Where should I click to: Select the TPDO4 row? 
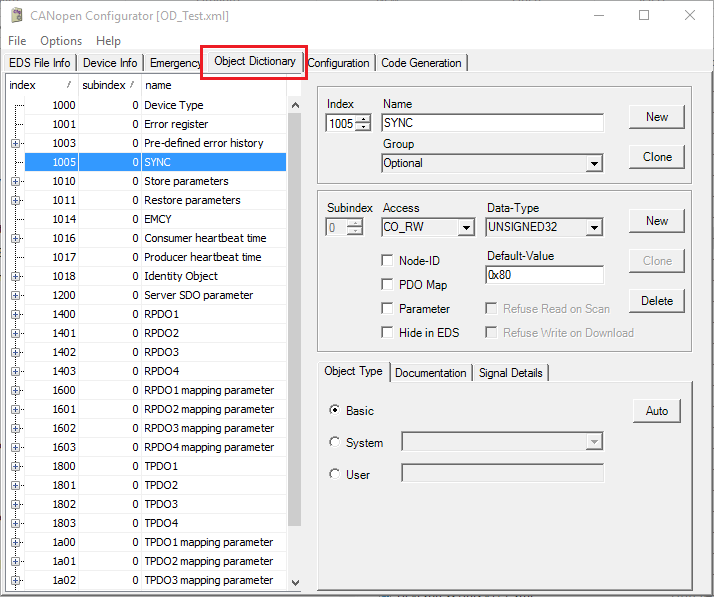click(x=155, y=523)
